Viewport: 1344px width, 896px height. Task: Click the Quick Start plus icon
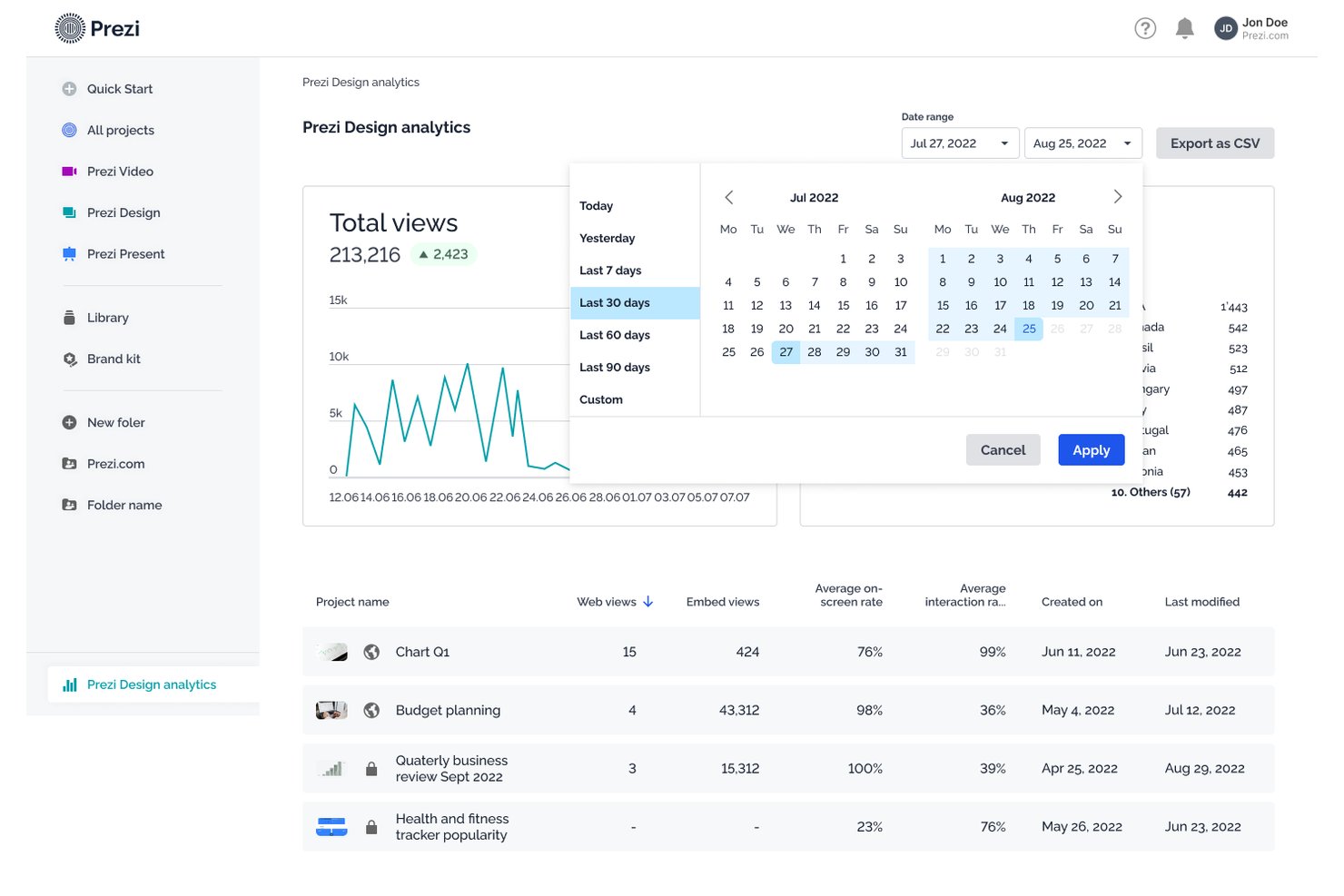(69, 89)
